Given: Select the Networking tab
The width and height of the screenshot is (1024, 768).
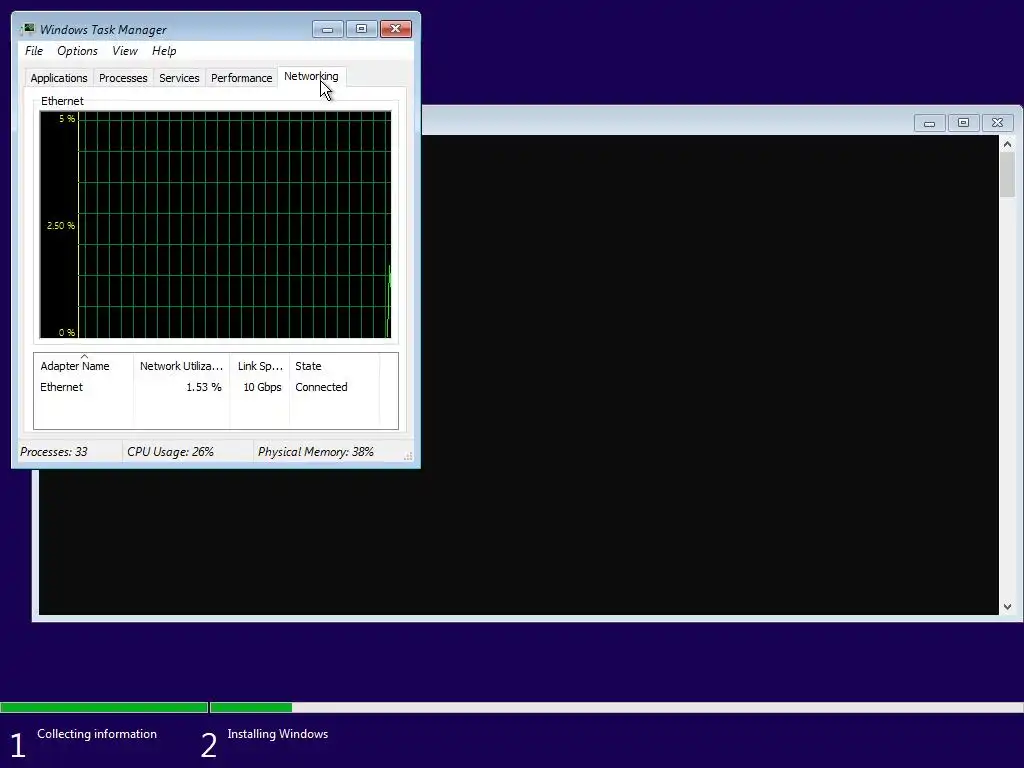Looking at the screenshot, I should coord(311,76).
